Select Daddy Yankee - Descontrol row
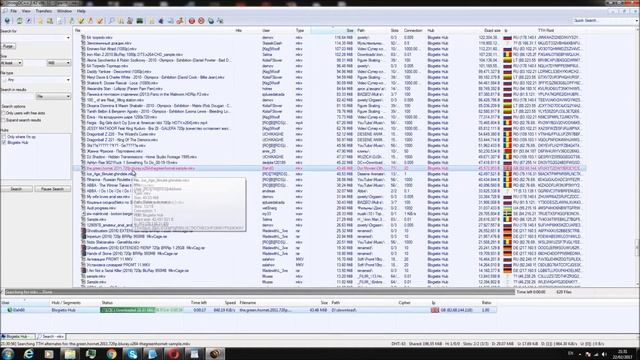Viewport: 640px width, 360px height. [x=330, y=71]
